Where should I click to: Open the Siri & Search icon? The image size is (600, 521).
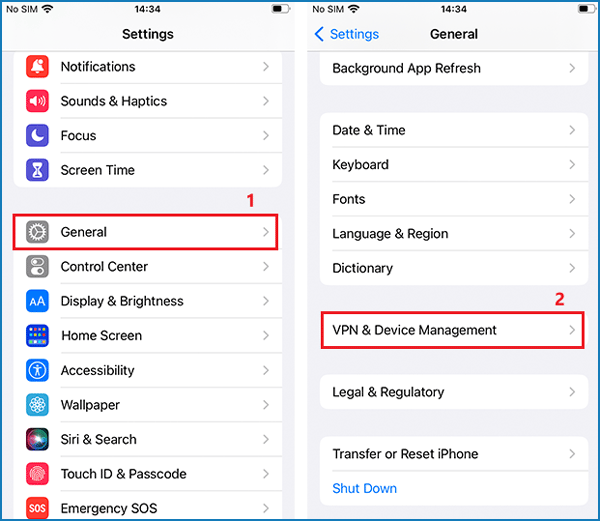pos(37,439)
